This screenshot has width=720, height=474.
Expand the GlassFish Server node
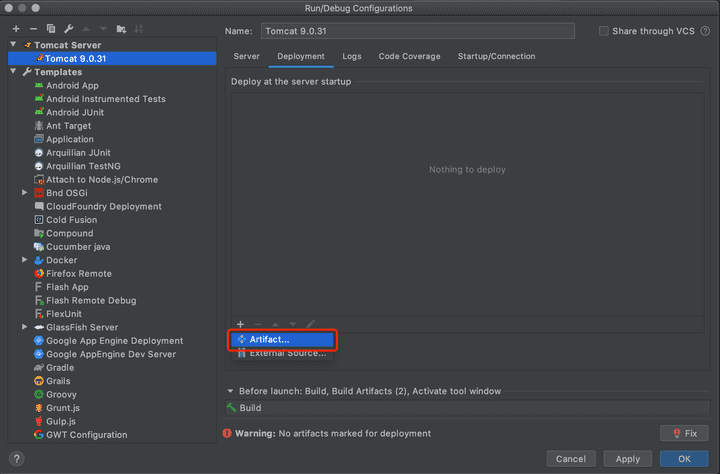[25, 327]
